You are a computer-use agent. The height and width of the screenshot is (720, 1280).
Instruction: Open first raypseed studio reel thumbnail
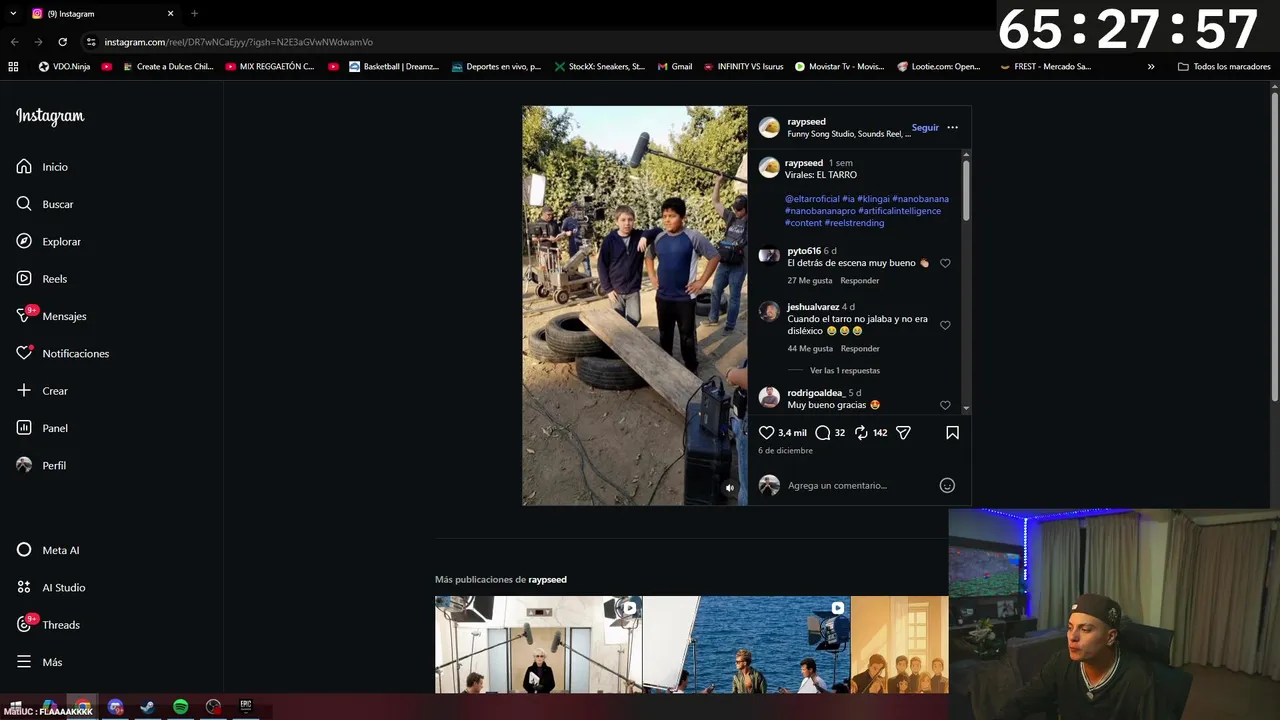[x=538, y=645]
